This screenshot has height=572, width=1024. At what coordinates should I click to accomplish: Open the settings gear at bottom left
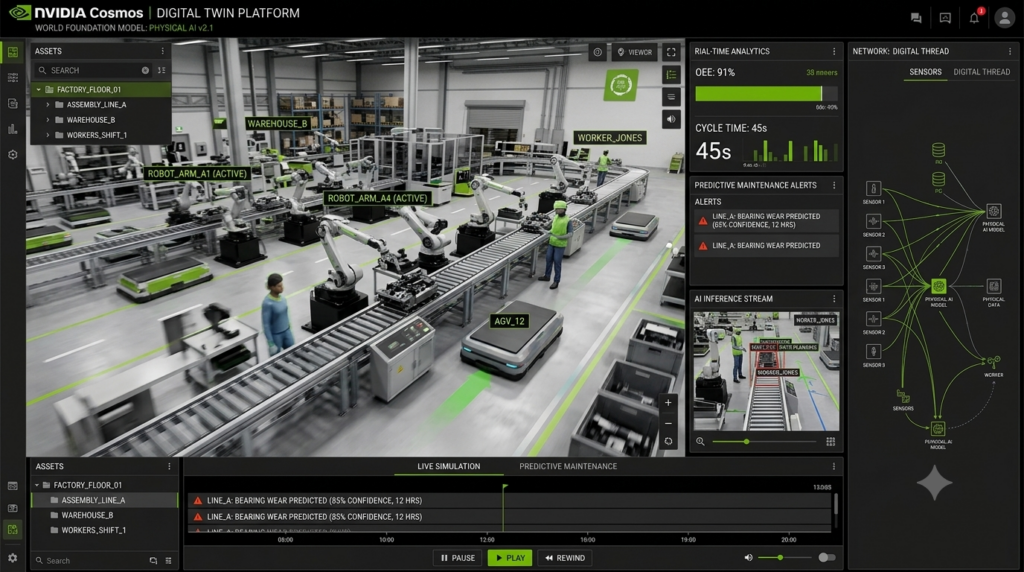[12, 558]
